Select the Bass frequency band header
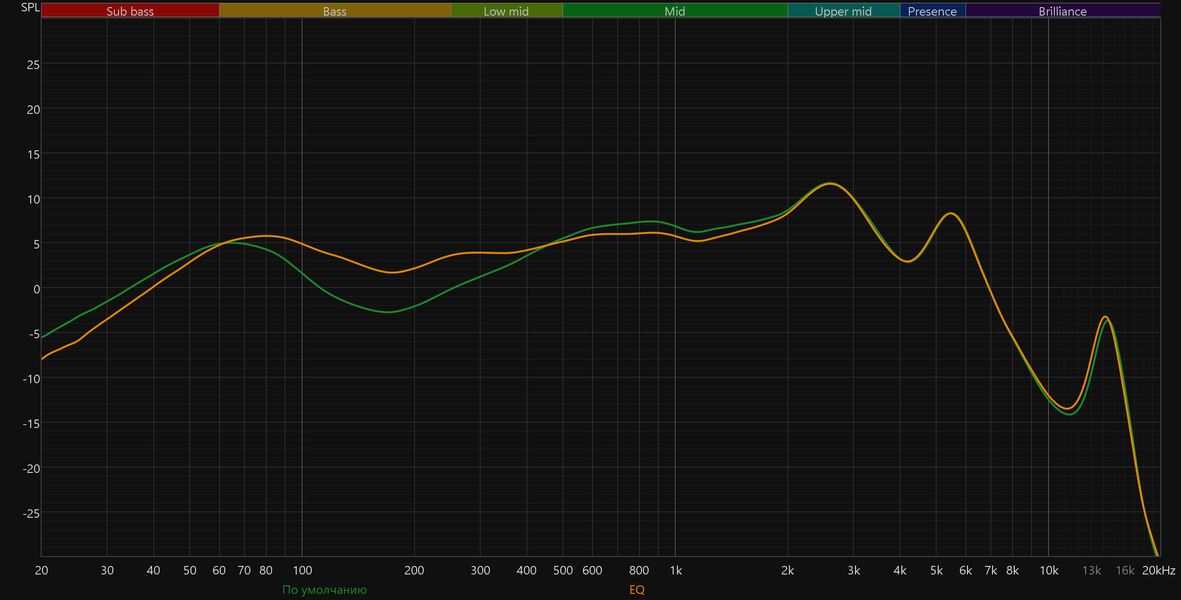Screen dimensions: 1181x600 click(334, 11)
